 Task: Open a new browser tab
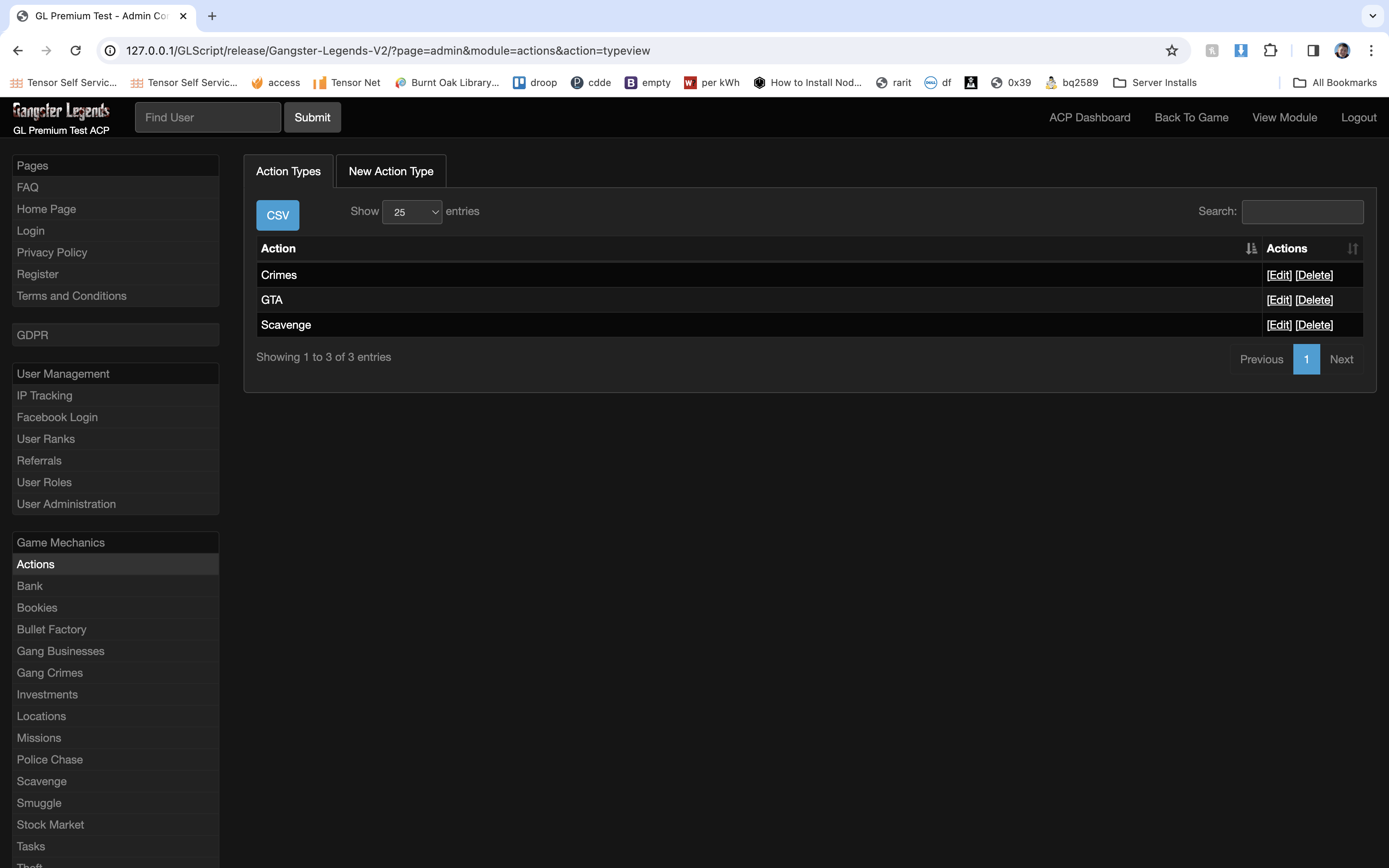tap(212, 16)
